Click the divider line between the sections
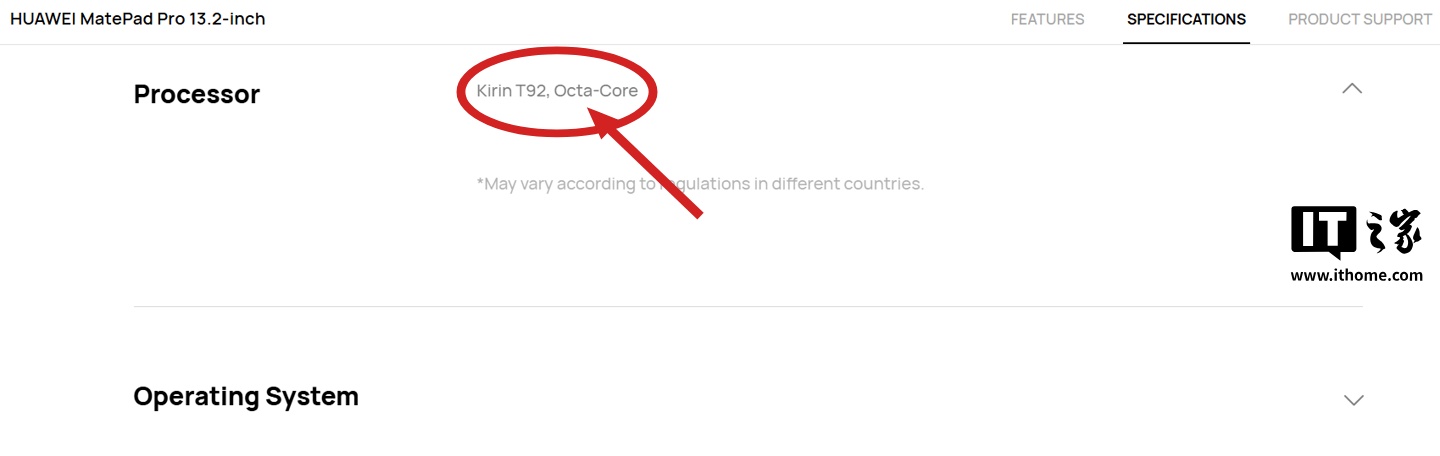The height and width of the screenshot is (456, 1440). pyautogui.click(x=747, y=306)
